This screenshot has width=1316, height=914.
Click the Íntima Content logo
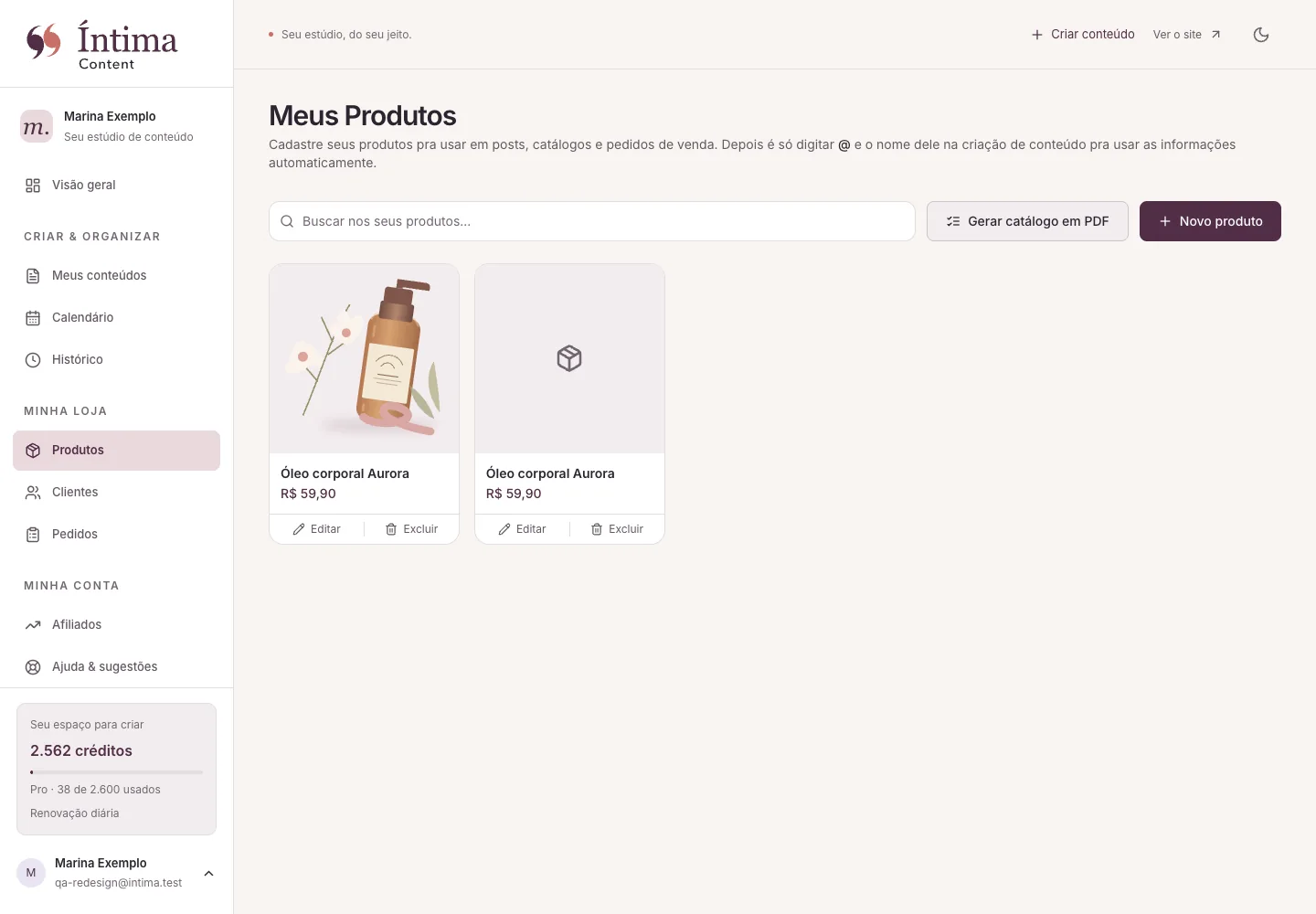pos(101,44)
